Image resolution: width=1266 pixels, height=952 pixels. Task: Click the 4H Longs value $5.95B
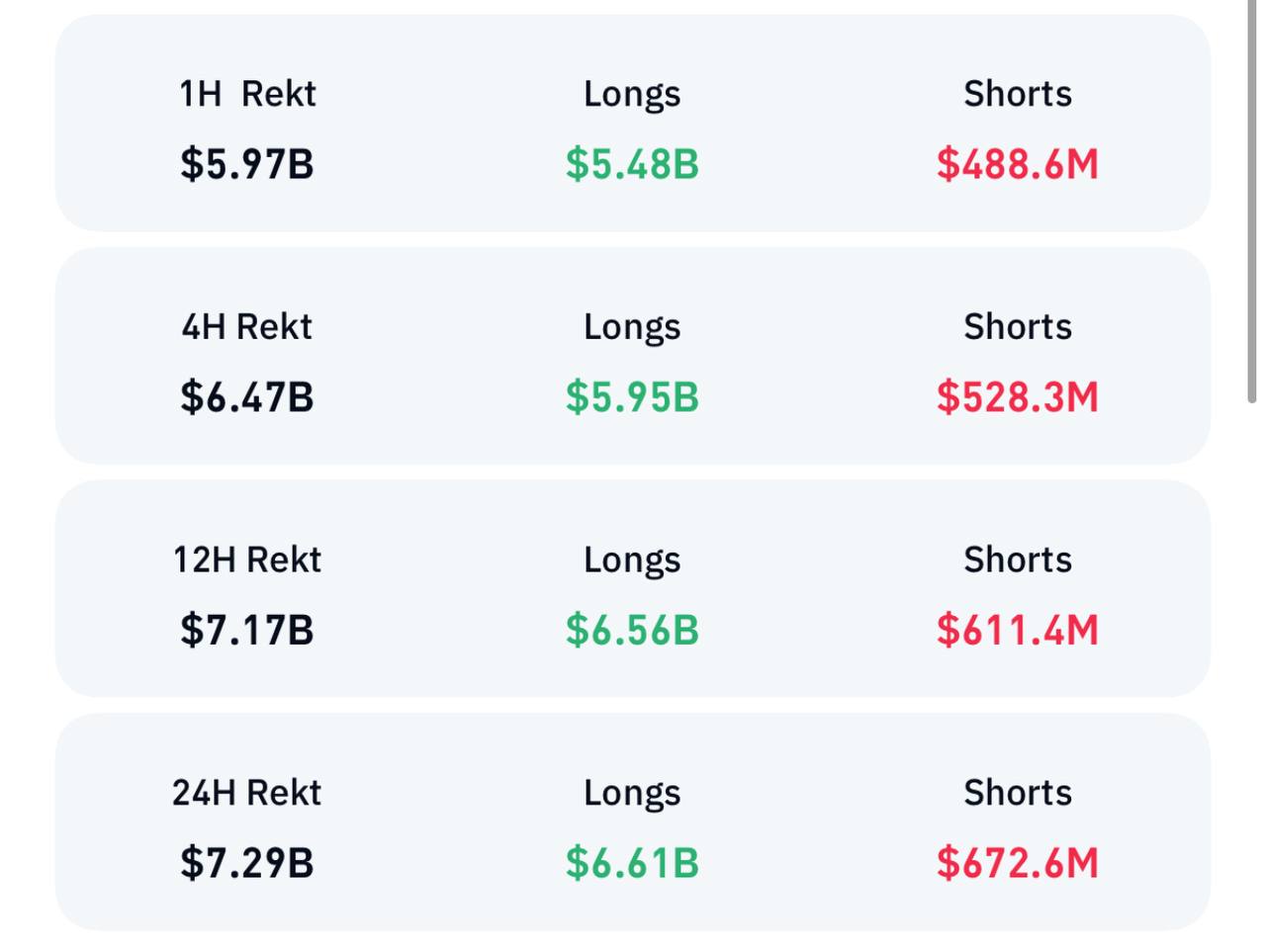(632, 397)
